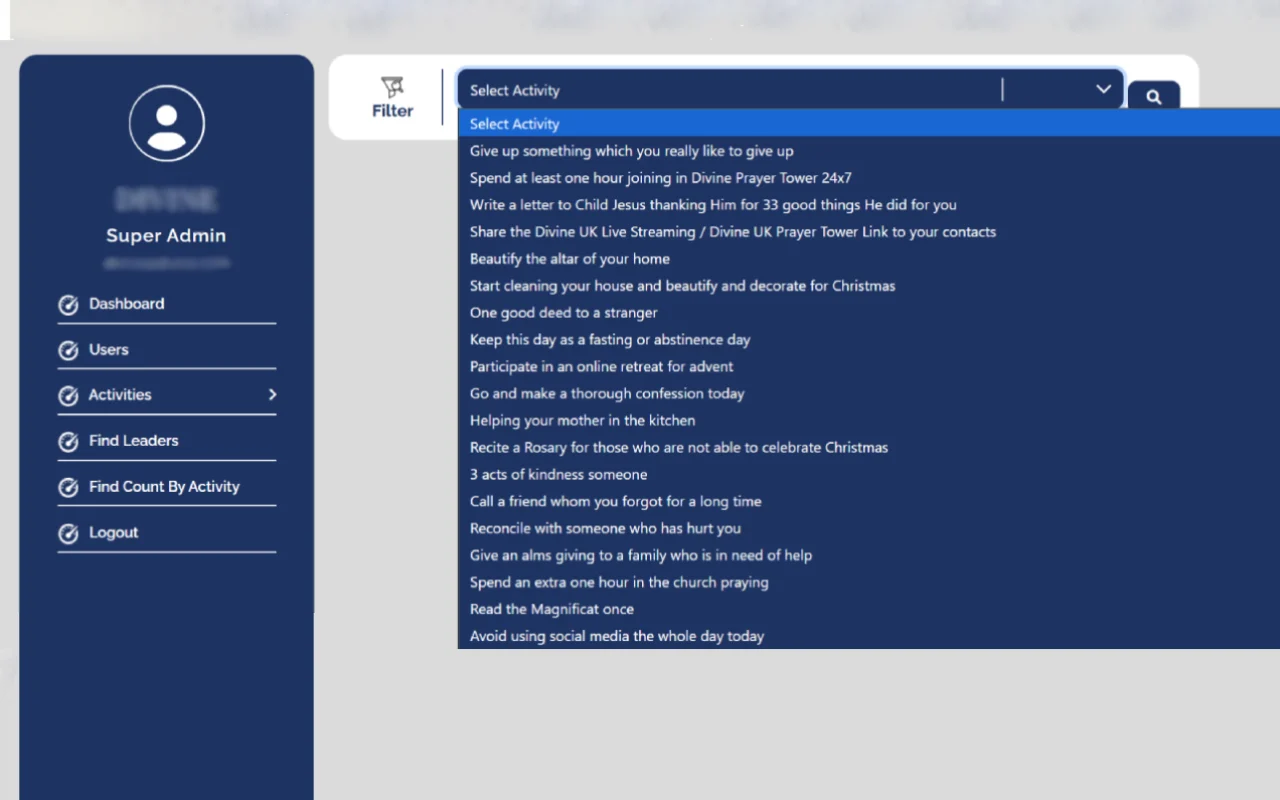Click the user profile avatar icon
This screenshot has height=800, width=1280.
tap(167, 123)
